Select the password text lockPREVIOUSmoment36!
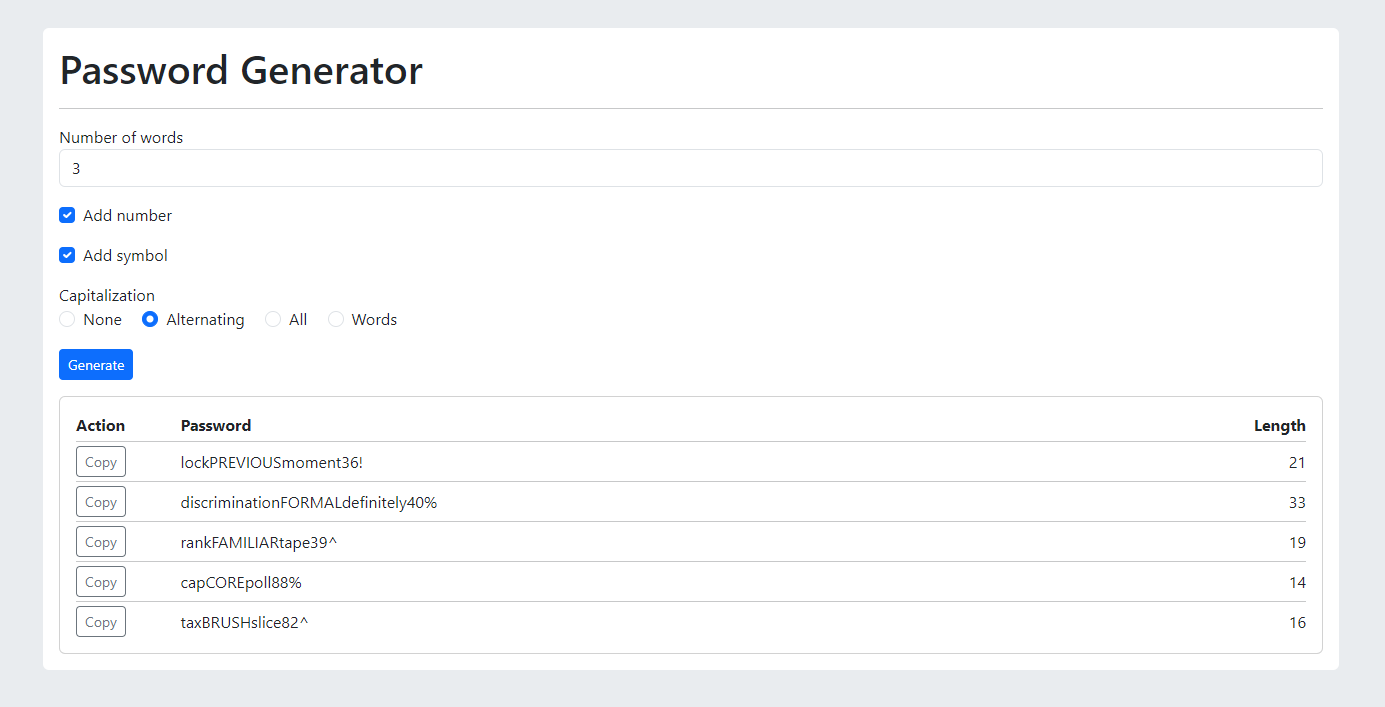Screen dimensions: 1385x707 [272, 461]
